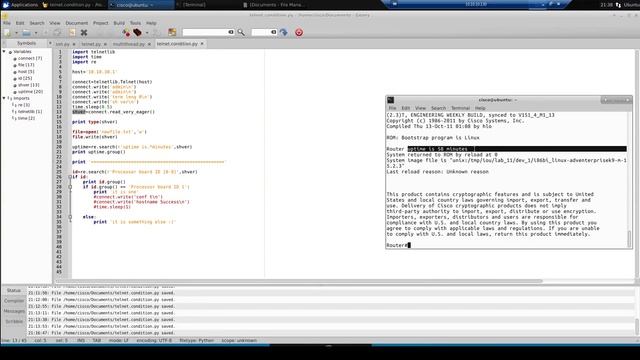640x360 pixels.
Task: Click the Save all files toolbar icon
Action: pyautogui.click(x=57, y=33)
